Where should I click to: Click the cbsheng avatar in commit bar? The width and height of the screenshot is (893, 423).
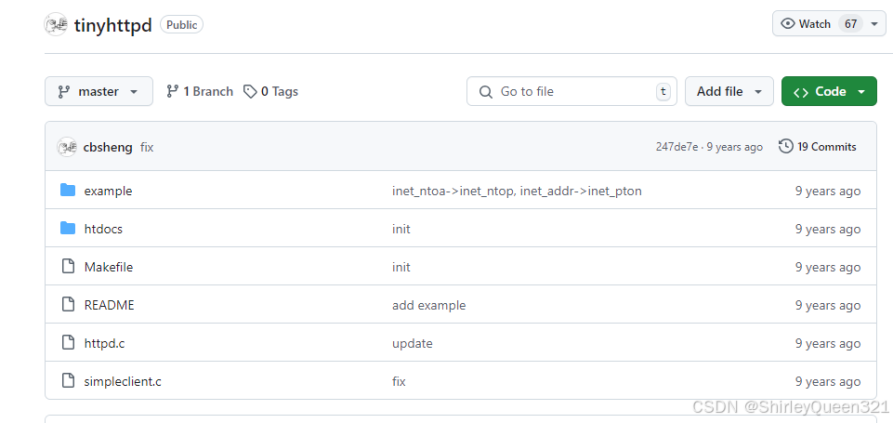[68, 147]
